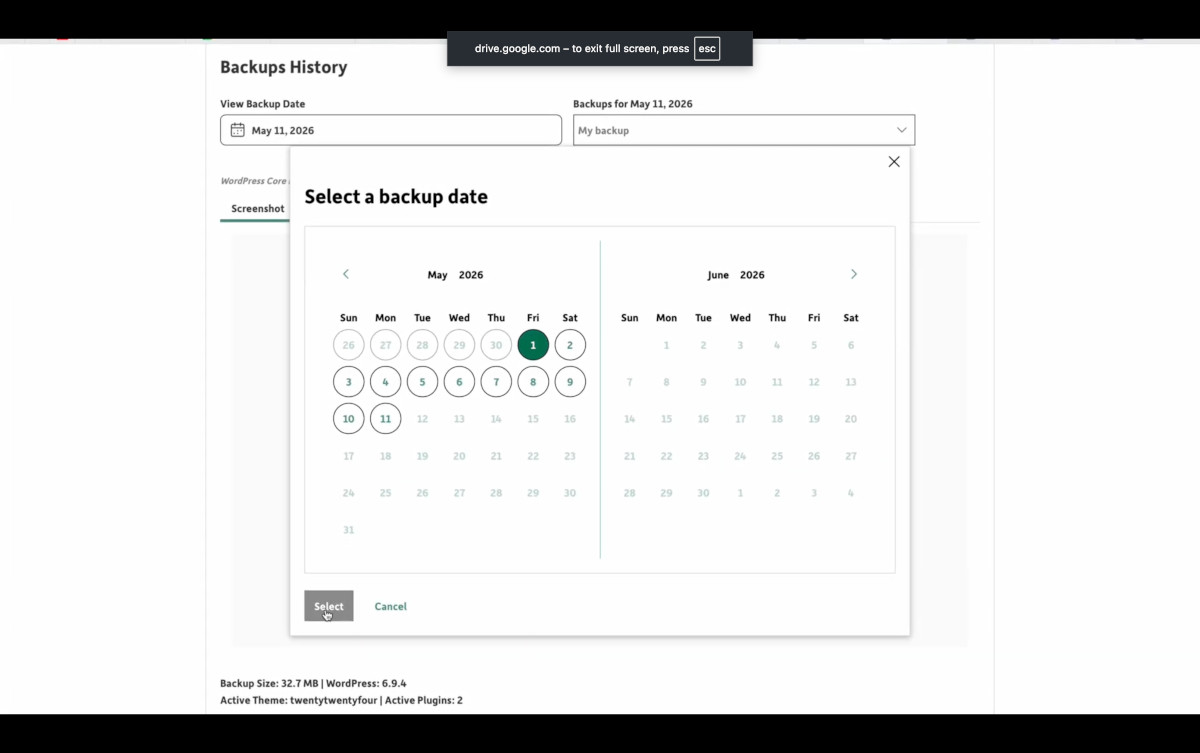Pick the circled April 29 date

tap(459, 345)
